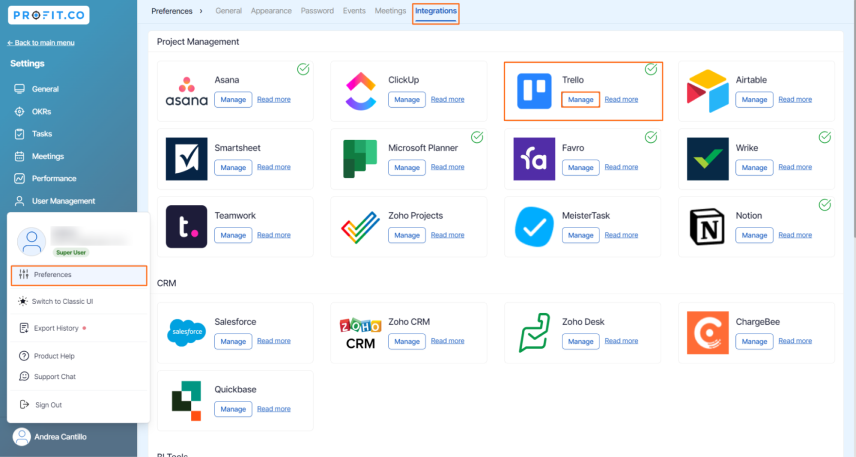Switch to the Events tab
This screenshot has width=856, height=457.
[354, 11]
